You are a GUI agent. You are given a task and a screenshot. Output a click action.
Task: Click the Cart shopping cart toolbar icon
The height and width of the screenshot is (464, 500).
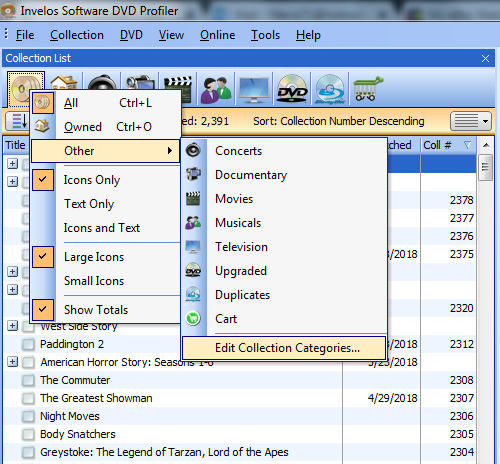(368, 89)
